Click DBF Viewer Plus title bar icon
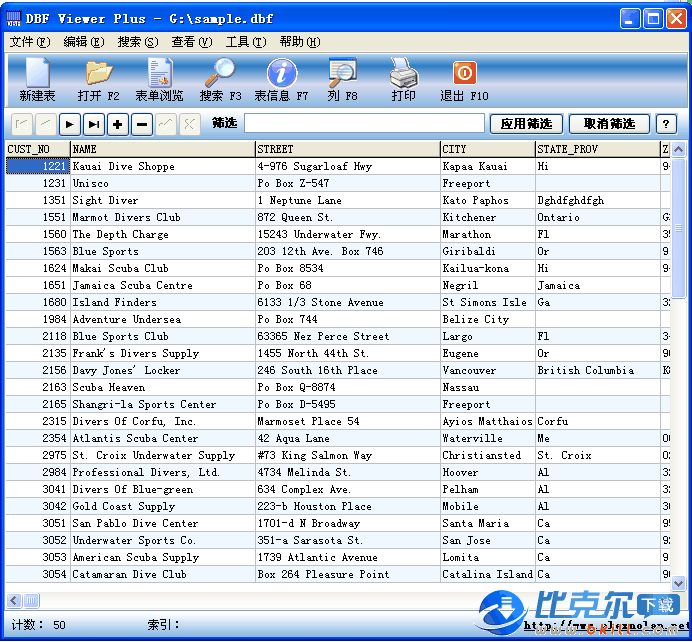Image resolution: width=692 pixels, height=642 pixels. [13, 18]
